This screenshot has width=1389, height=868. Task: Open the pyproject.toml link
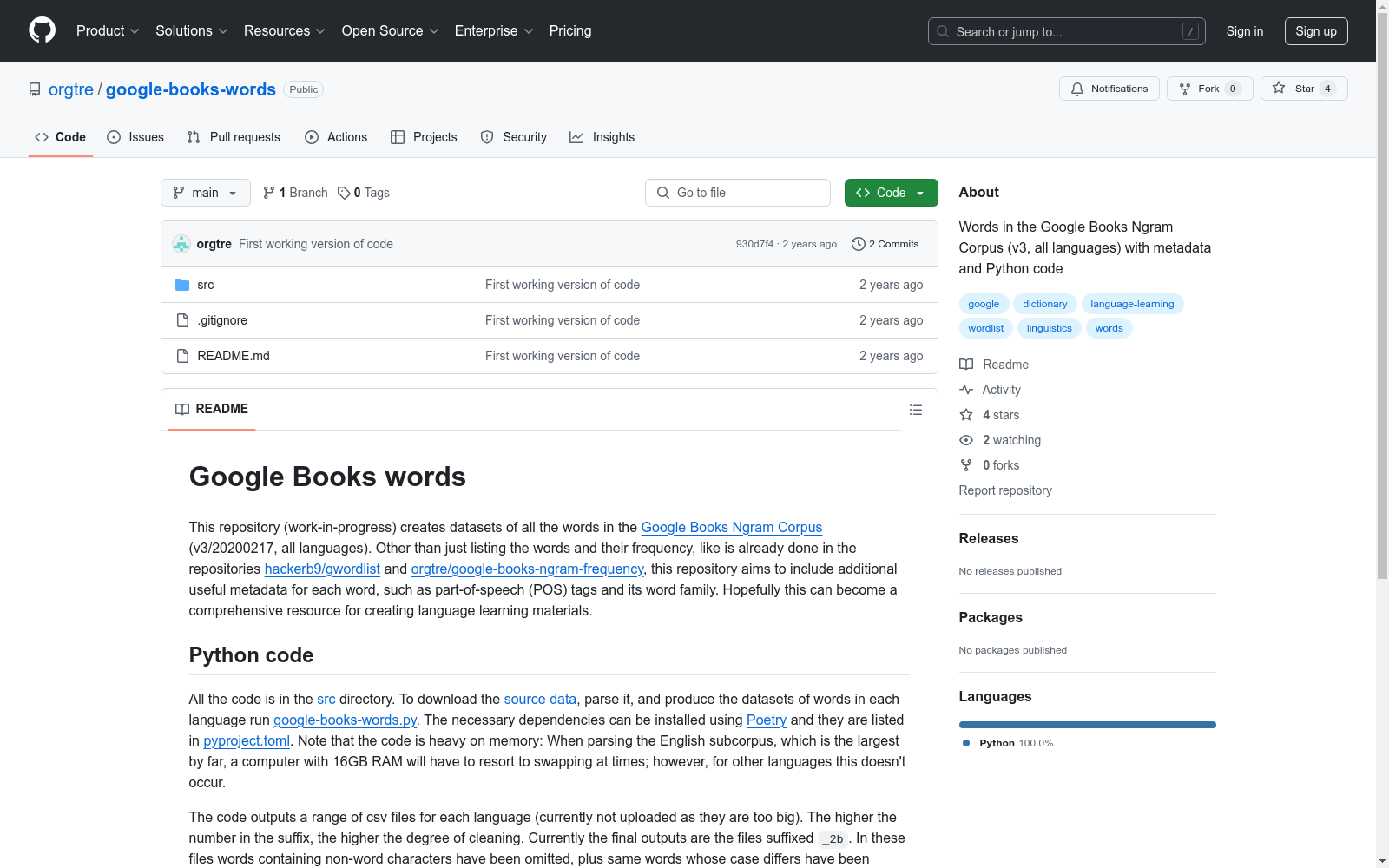(x=247, y=740)
